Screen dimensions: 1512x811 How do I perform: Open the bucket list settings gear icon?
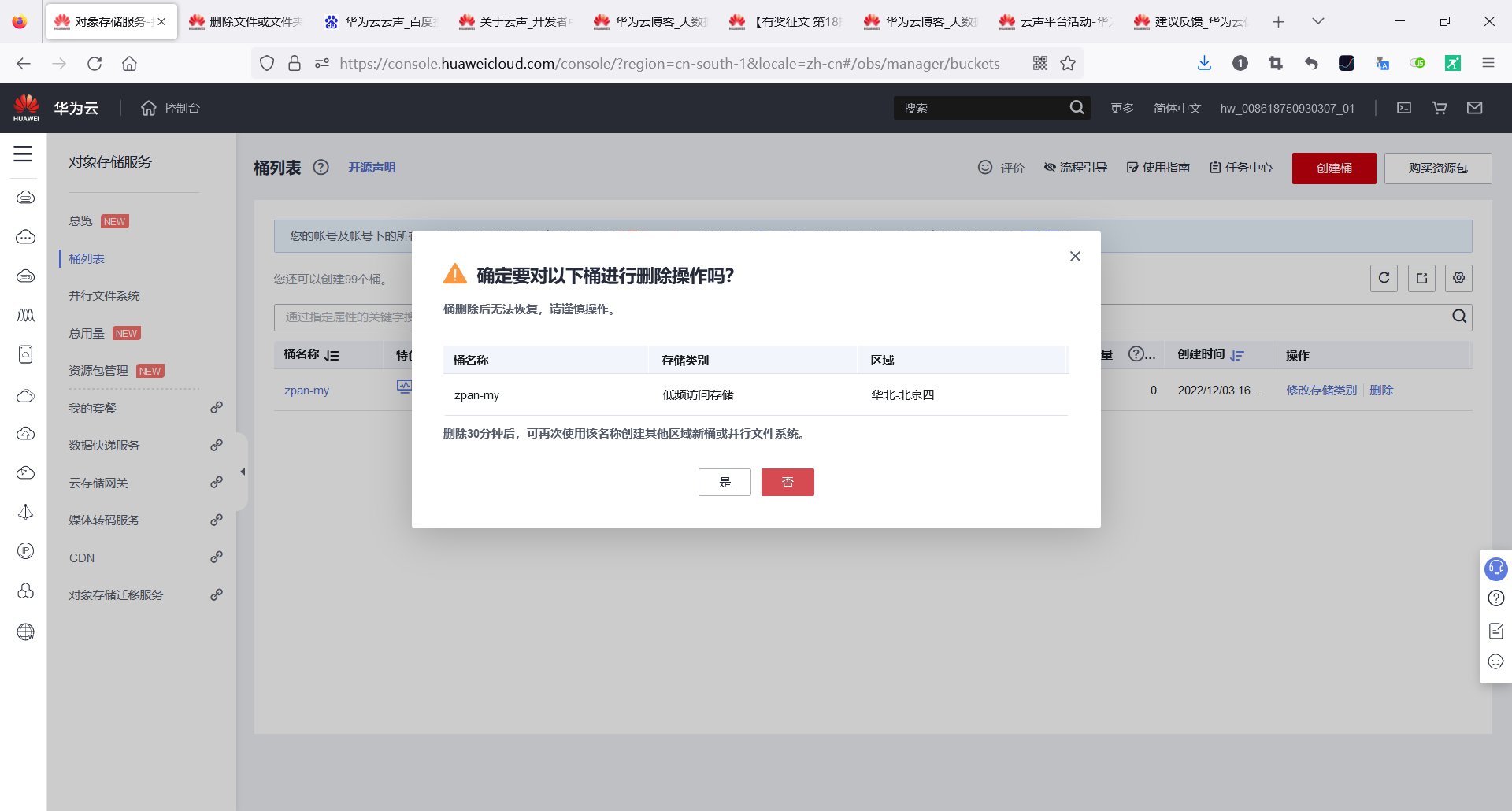pyautogui.click(x=1458, y=278)
